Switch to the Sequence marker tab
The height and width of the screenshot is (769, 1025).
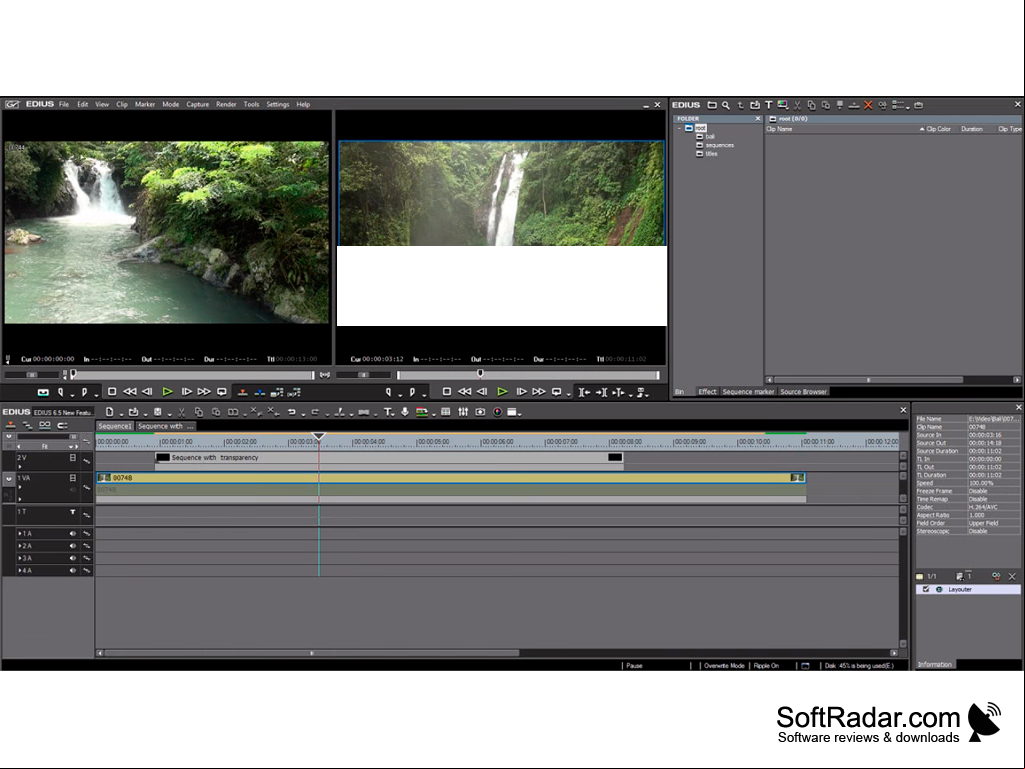pyautogui.click(x=748, y=392)
